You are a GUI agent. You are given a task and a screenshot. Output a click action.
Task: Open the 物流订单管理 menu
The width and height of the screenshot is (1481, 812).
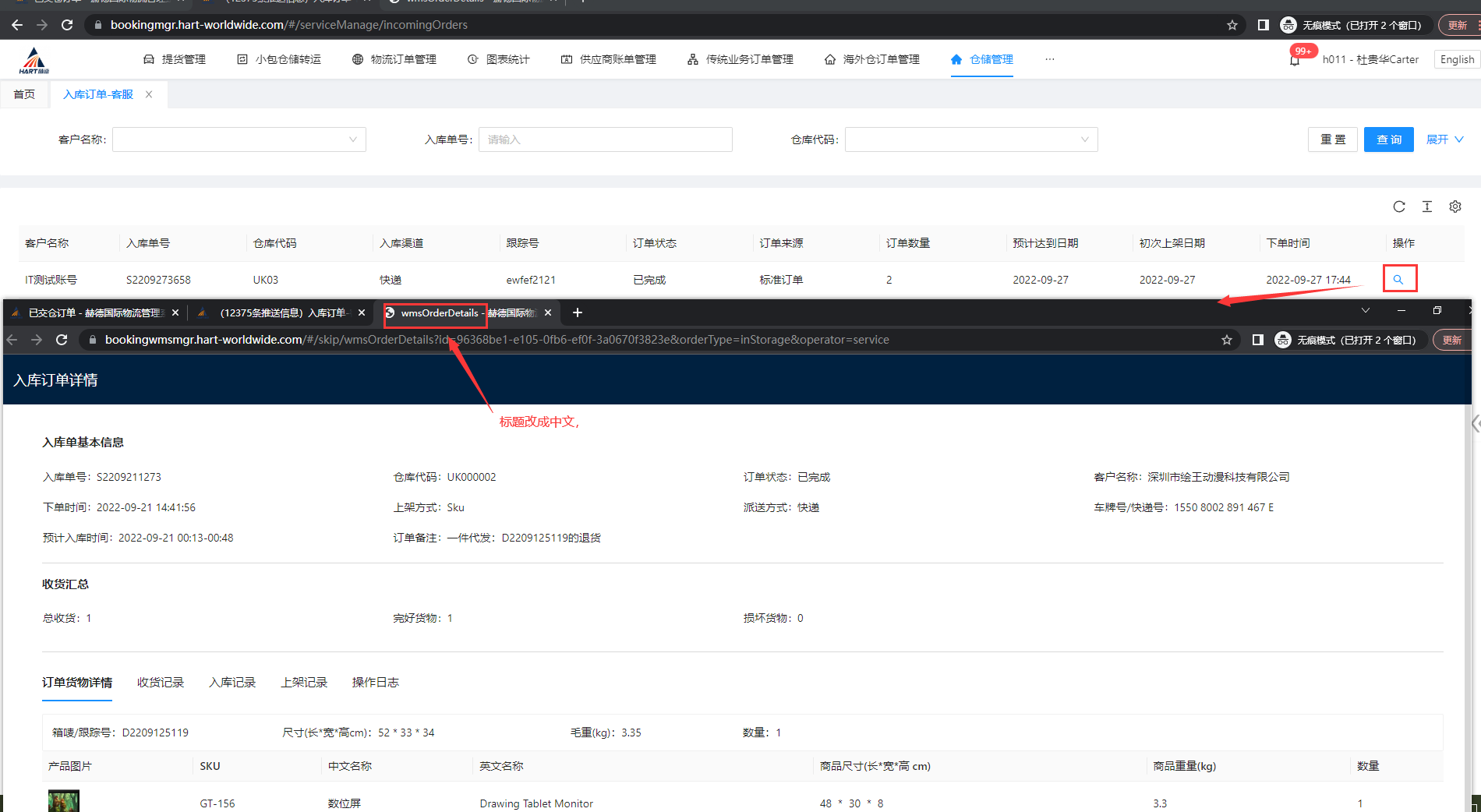click(394, 59)
